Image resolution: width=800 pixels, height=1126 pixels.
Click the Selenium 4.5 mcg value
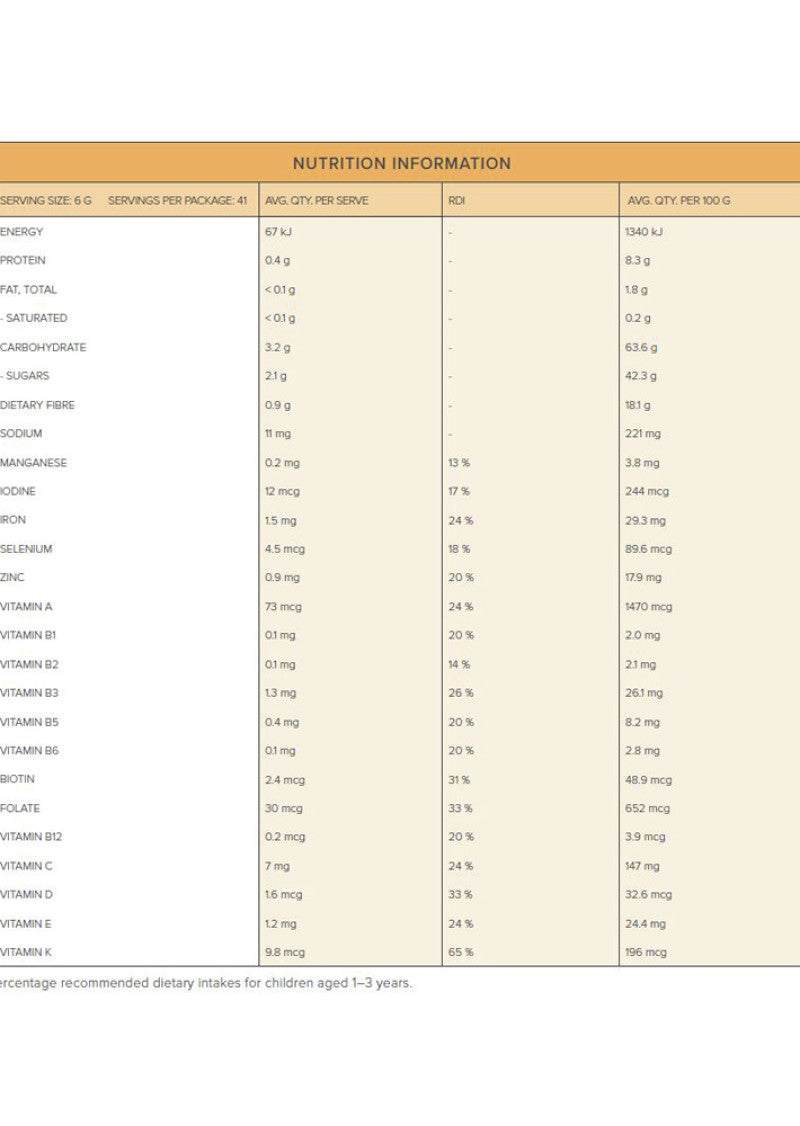(x=285, y=549)
